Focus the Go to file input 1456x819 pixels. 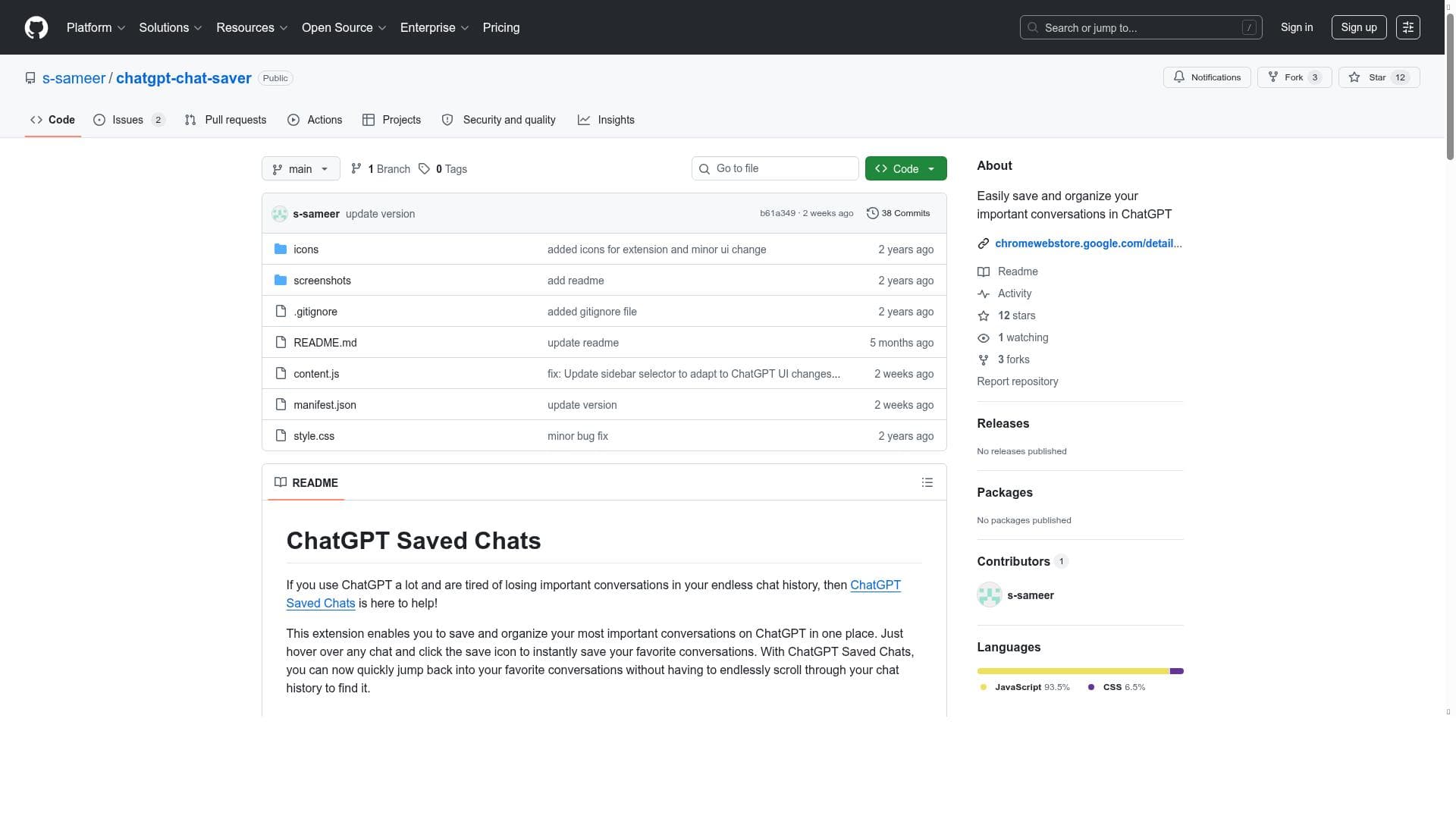[x=775, y=168]
